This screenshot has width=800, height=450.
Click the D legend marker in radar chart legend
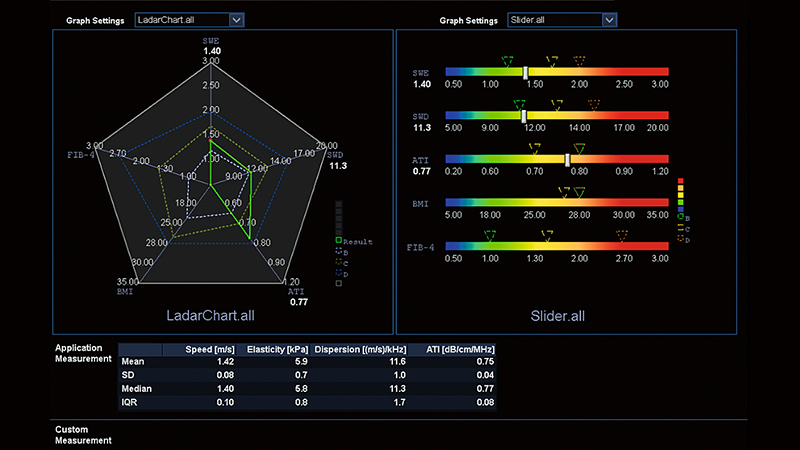coord(339,272)
